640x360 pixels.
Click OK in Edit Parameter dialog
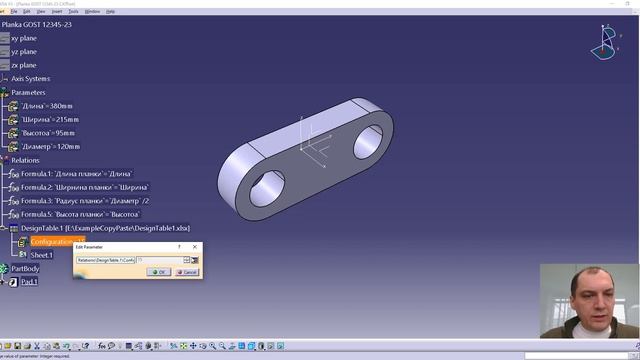[x=158, y=272]
